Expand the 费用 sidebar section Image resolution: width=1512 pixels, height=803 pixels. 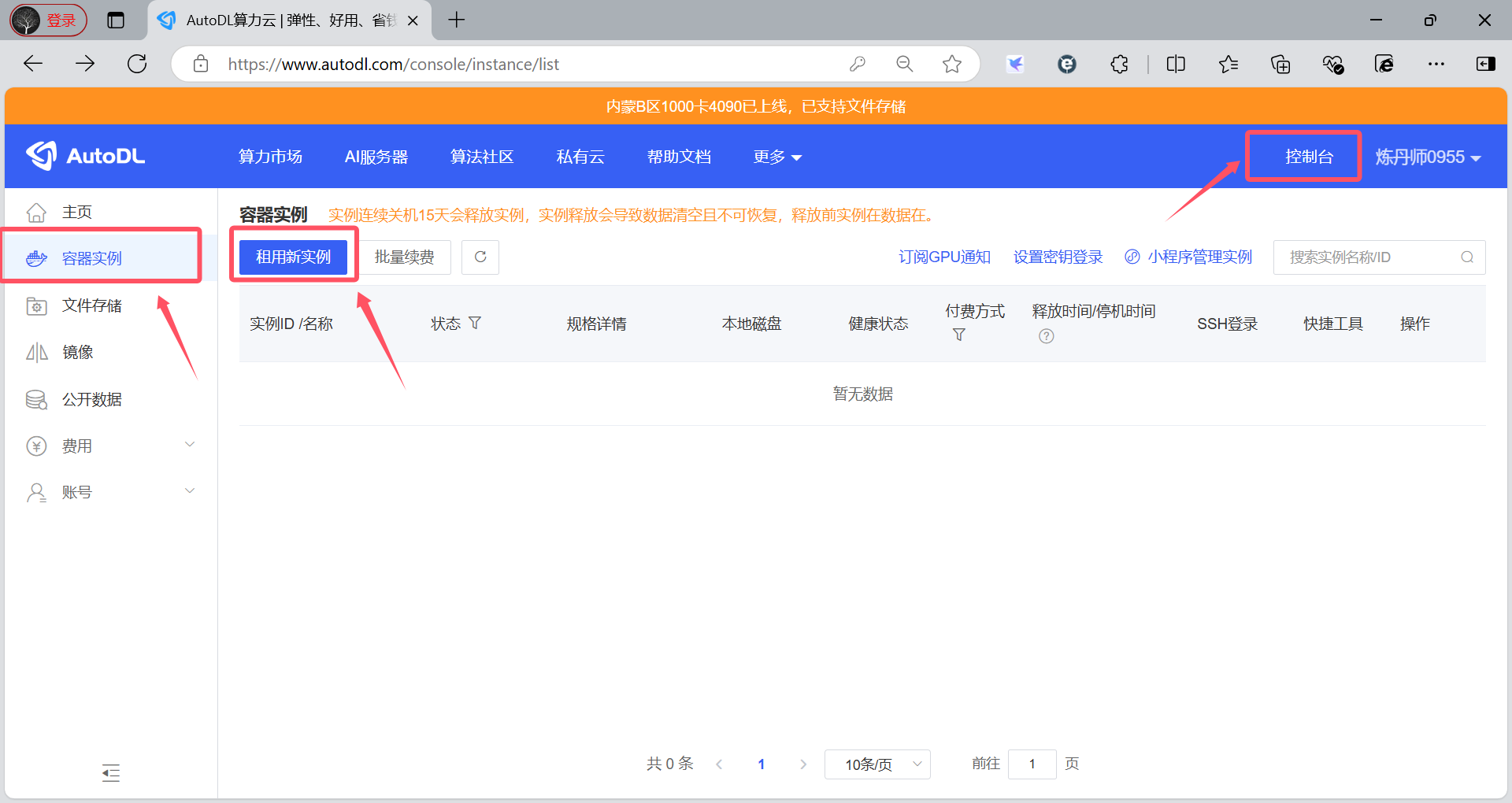pyautogui.click(x=110, y=446)
